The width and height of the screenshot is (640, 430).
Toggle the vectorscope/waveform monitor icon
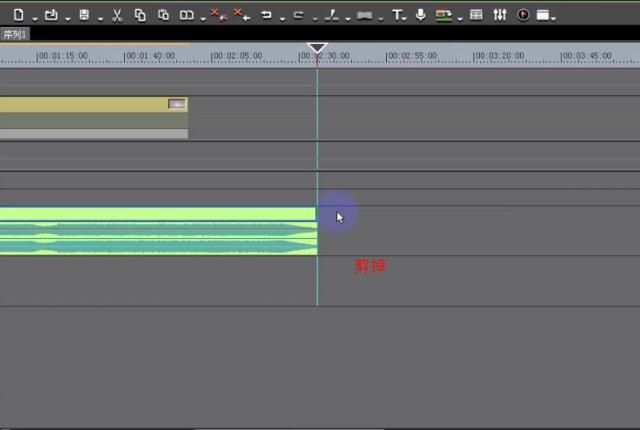click(523, 15)
